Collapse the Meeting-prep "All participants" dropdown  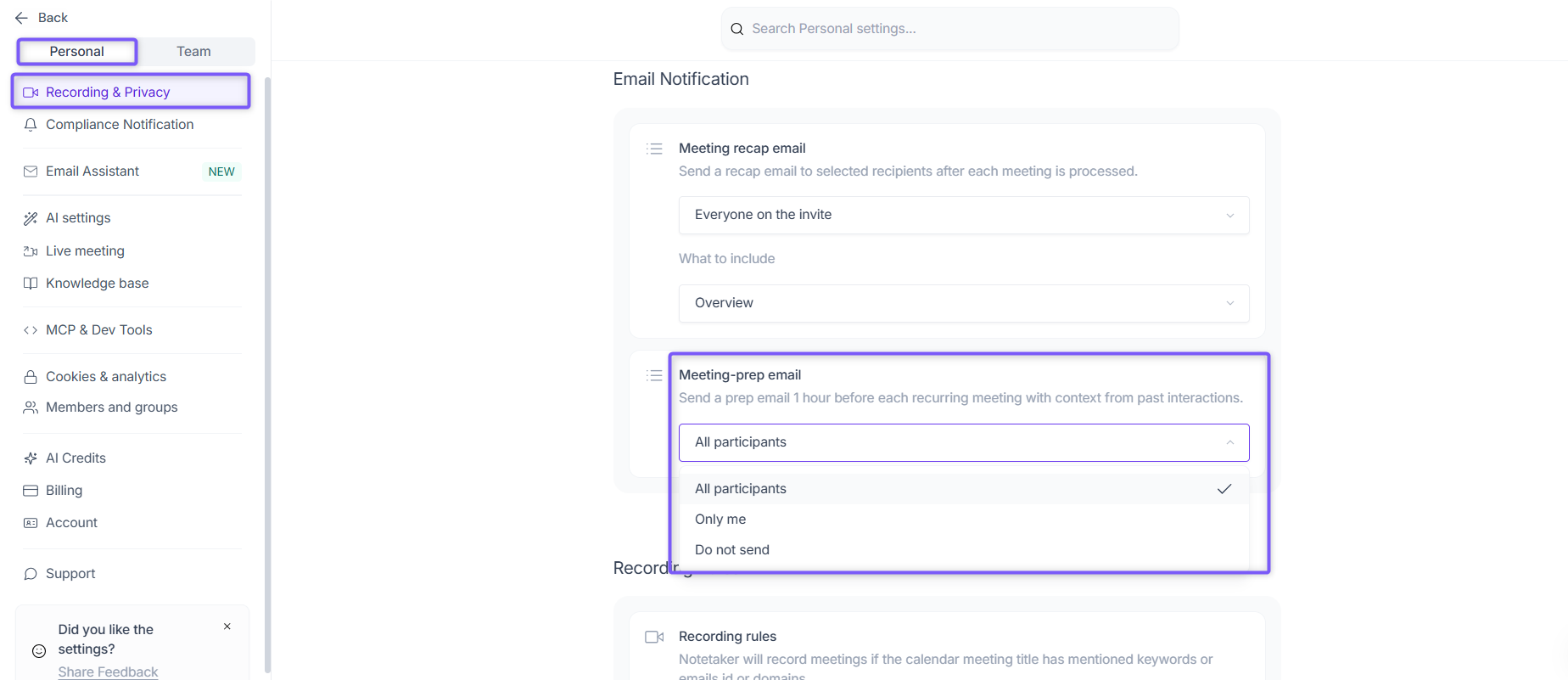click(964, 442)
